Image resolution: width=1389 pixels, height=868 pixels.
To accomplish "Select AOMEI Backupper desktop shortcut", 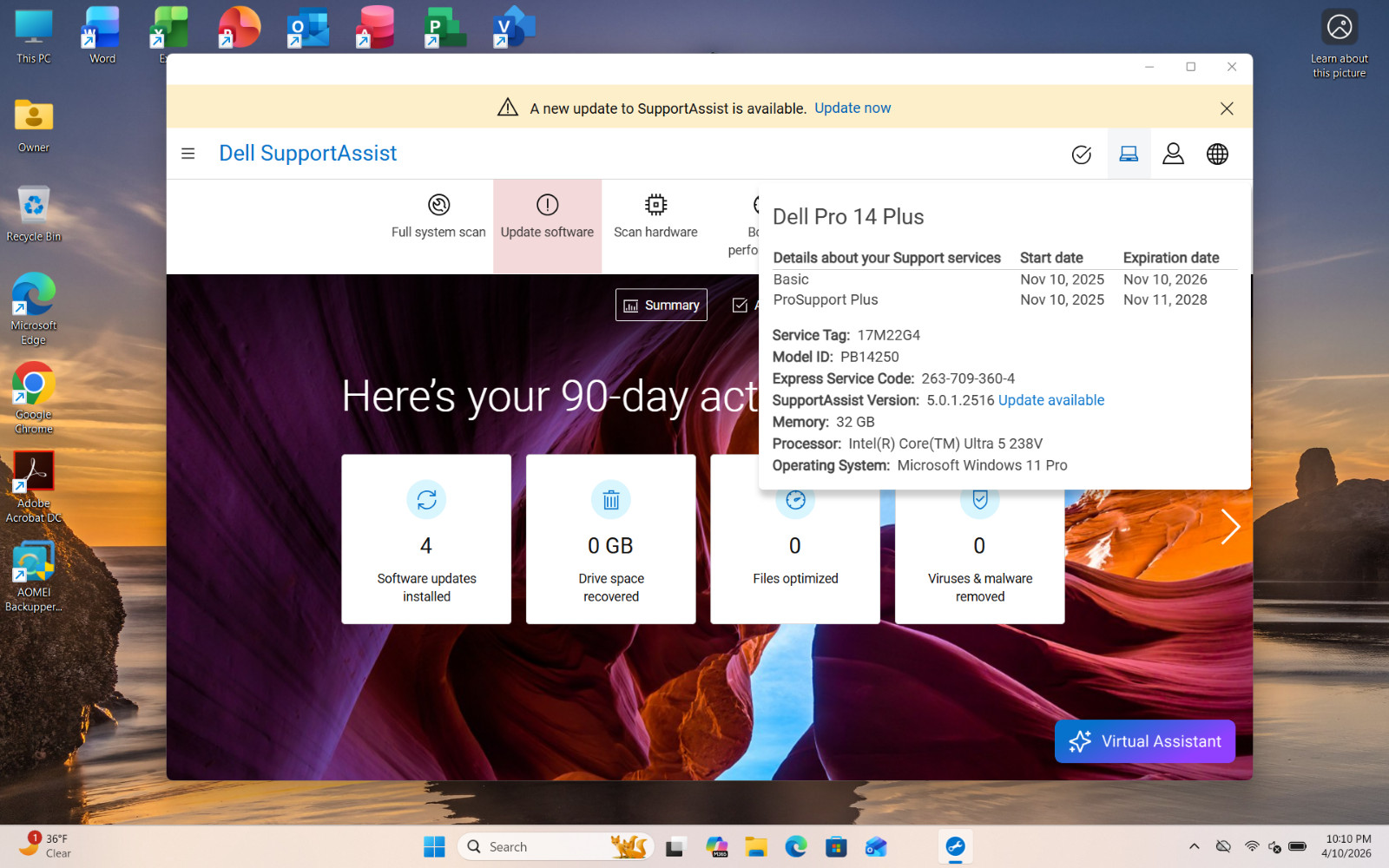I will (34, 577).
